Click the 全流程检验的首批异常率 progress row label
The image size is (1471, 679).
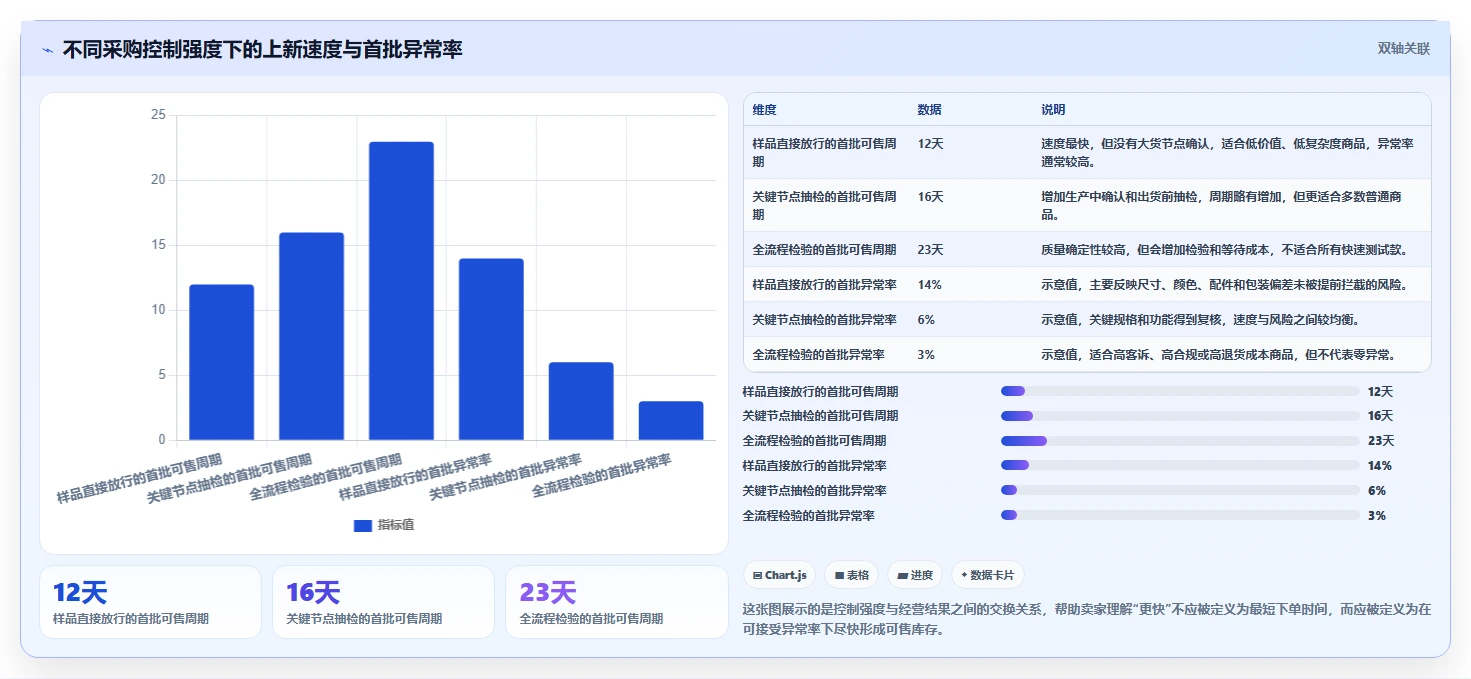(x=809, y=515)
